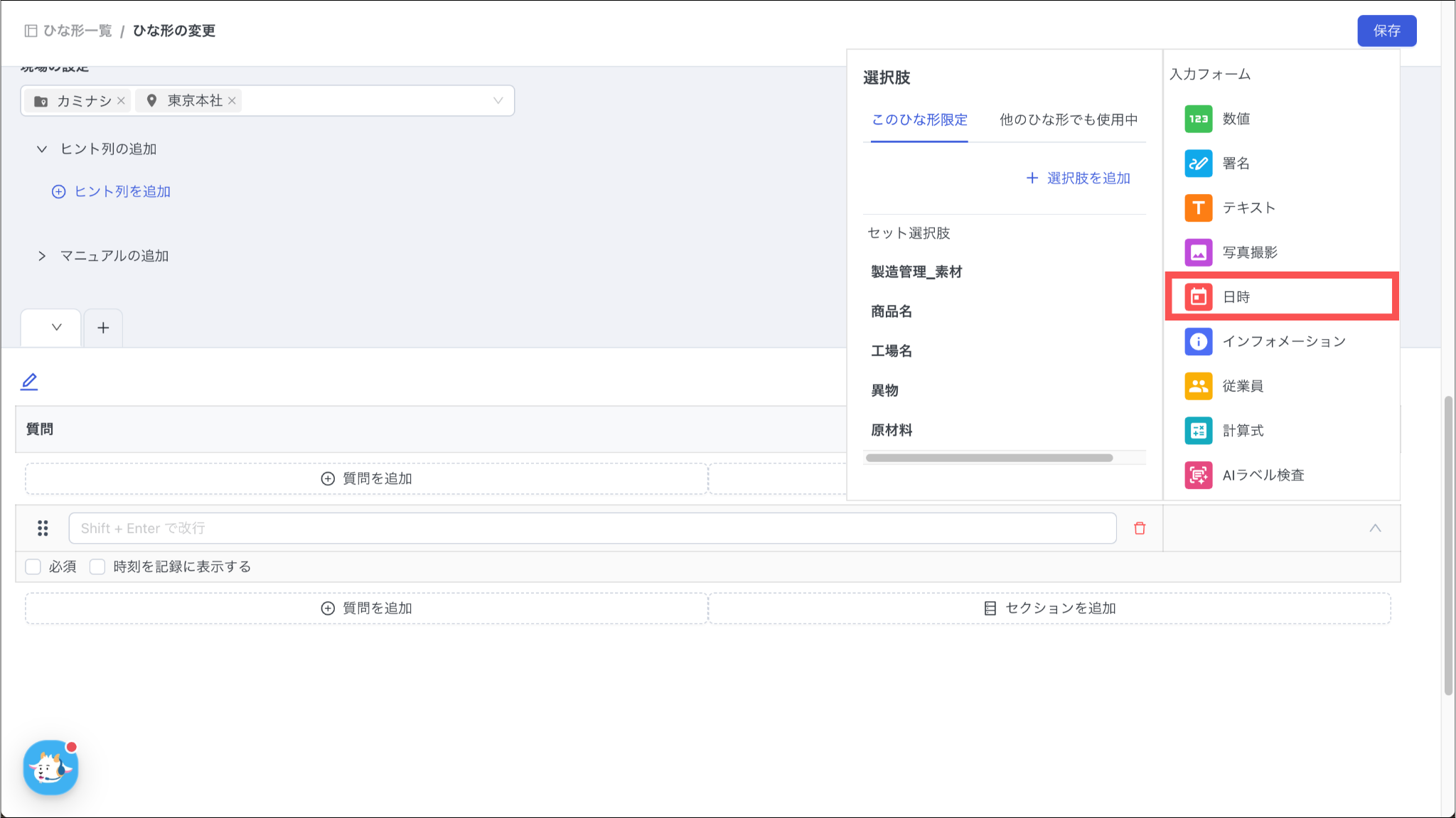
Task: Open the 現場 selection dropdown arrow
Action: pos(498,101)
